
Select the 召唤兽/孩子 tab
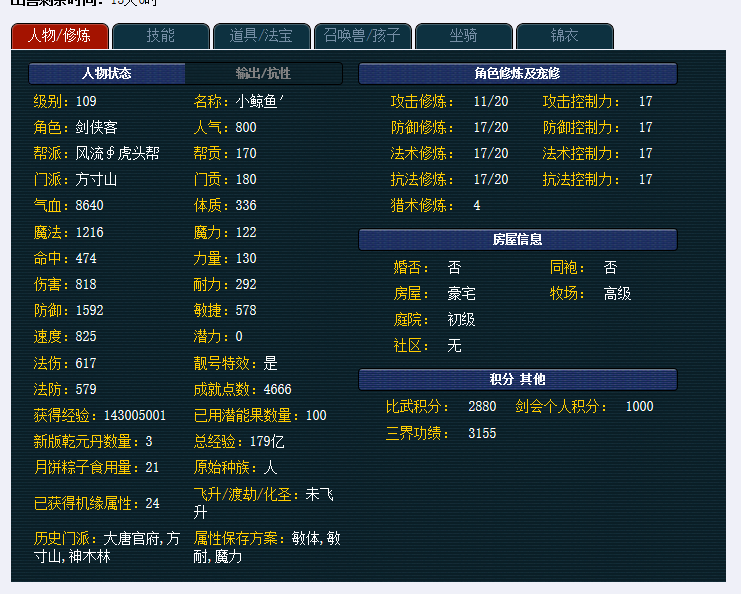tap(362, 36)
